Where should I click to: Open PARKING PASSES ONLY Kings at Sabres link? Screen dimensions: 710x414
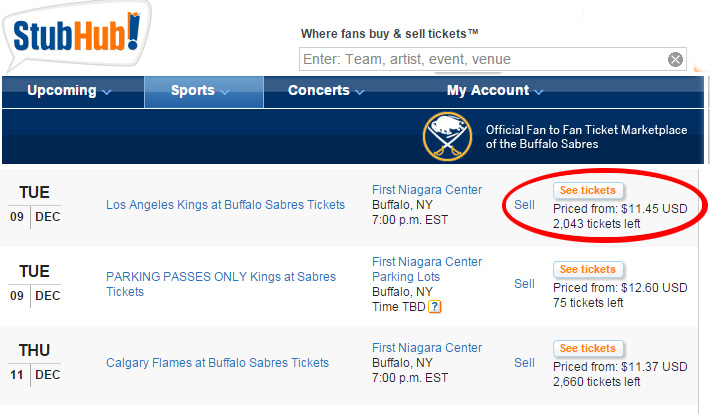coord(221,284)
